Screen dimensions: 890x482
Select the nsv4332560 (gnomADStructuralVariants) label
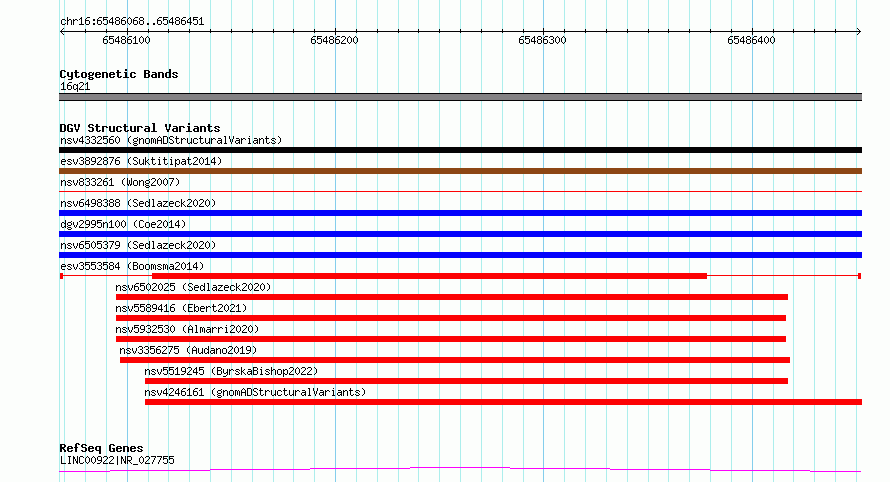(x=171, y=140)
